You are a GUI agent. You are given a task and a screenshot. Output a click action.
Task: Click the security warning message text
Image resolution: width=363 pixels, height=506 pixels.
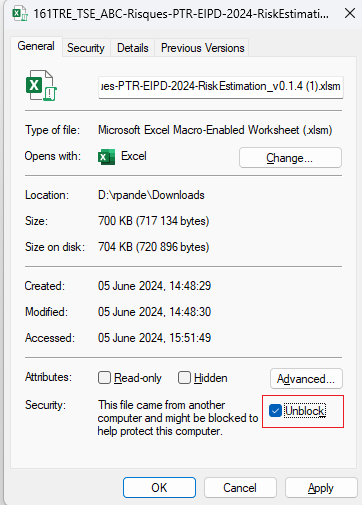(x=178, y=418)
